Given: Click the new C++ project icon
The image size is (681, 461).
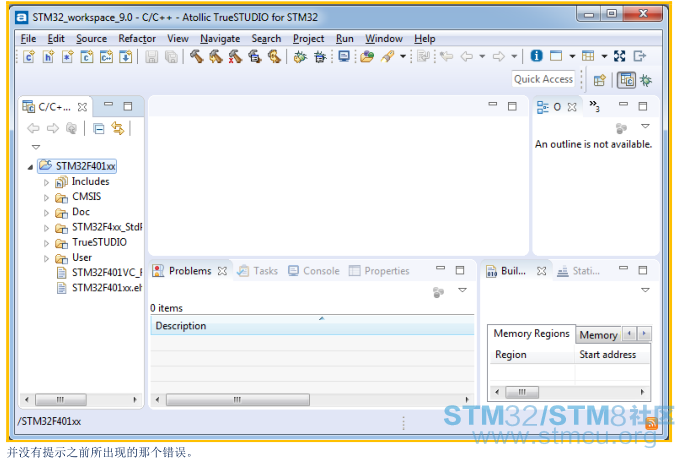Looking at the screenshot, I should point(106,56).
